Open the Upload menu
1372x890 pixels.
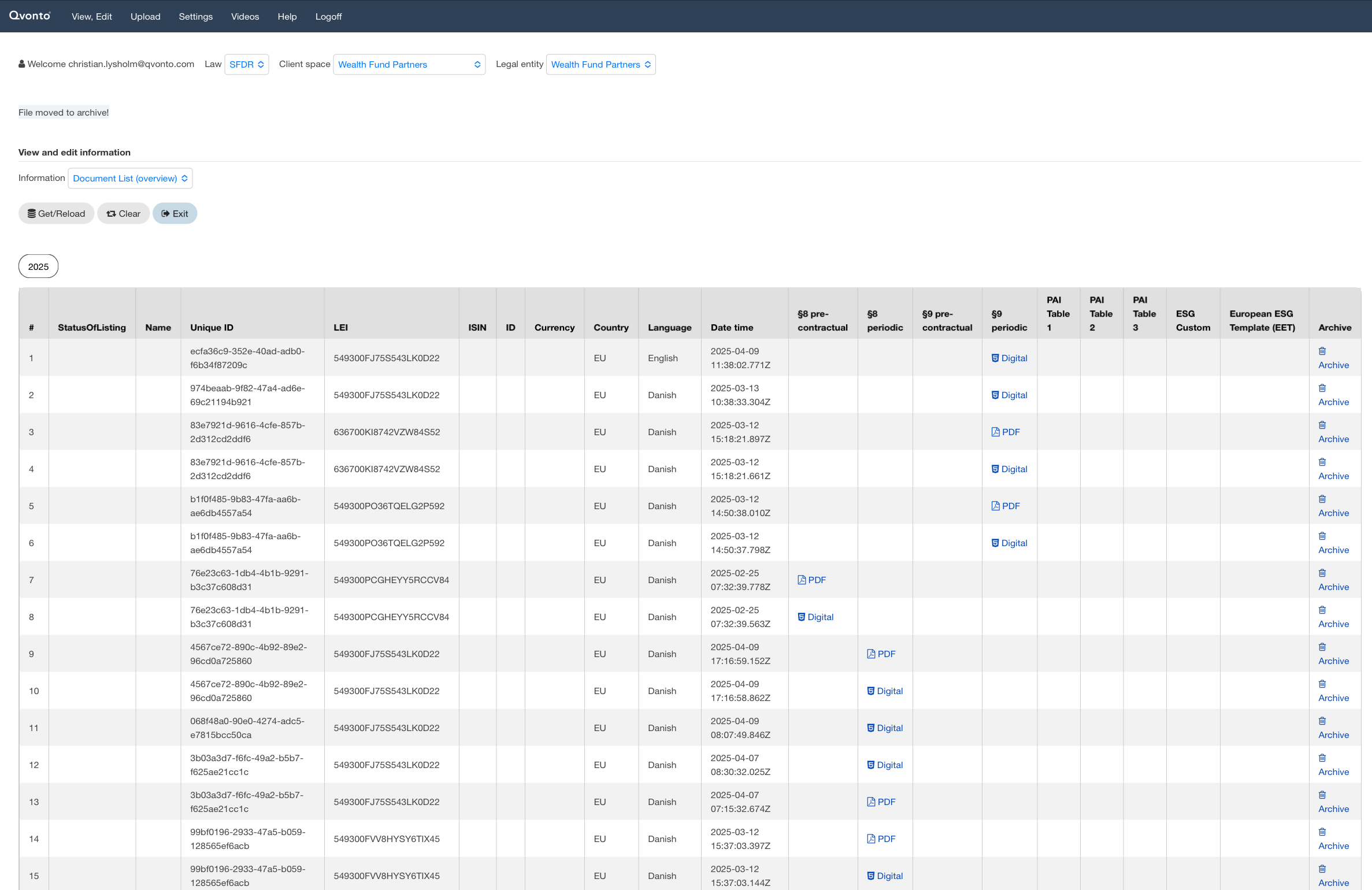tap(145, 16)
